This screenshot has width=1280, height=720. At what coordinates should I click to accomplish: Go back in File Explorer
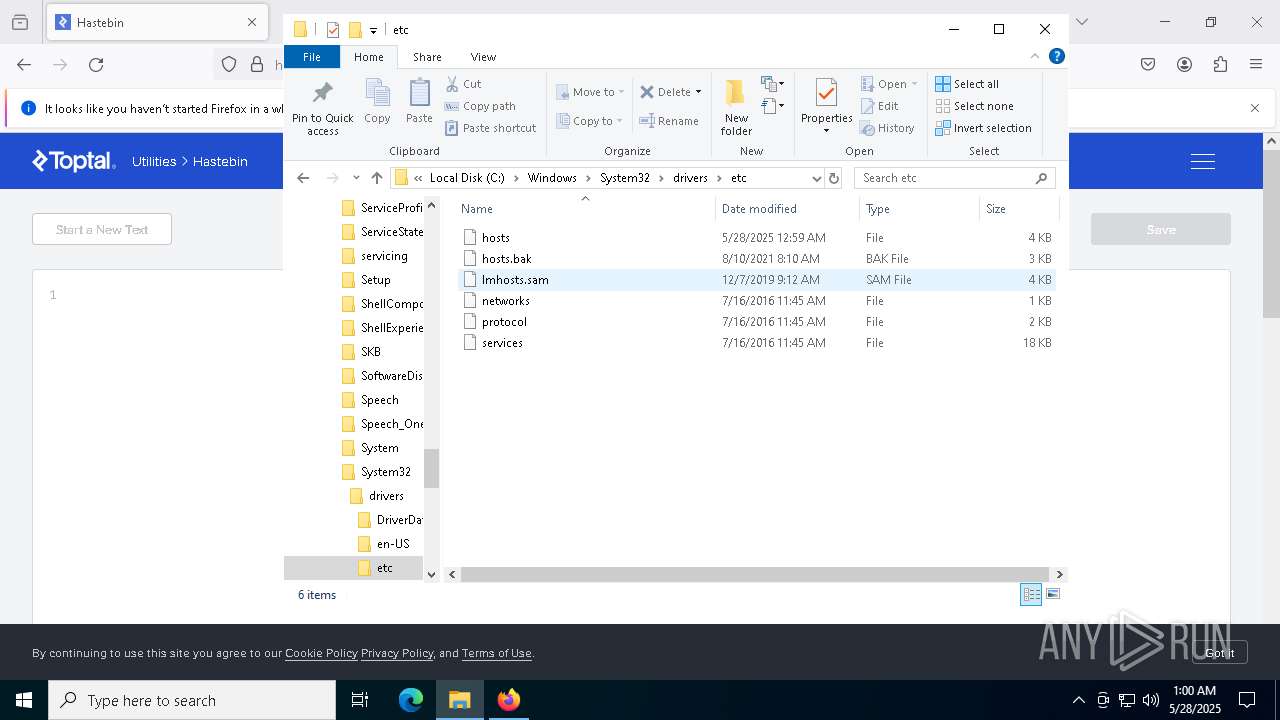click(x=303, y=178)
